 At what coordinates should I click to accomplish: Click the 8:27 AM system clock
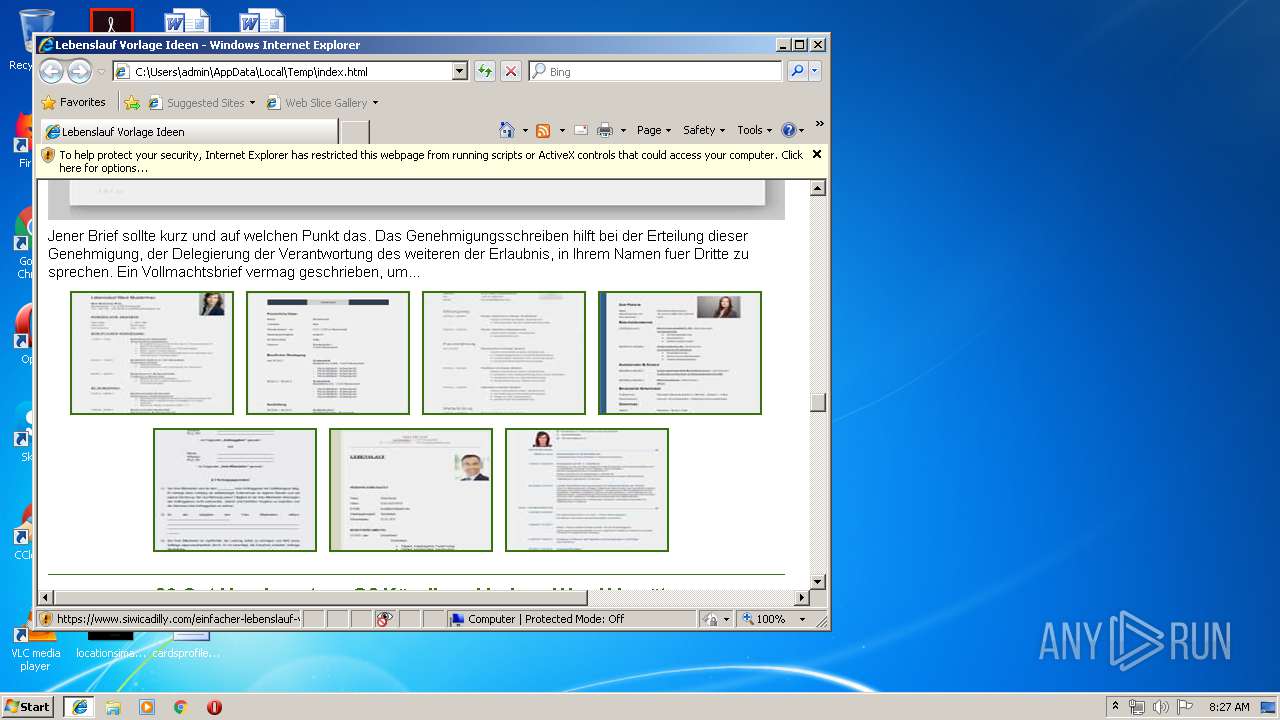[x=1228, y=706]
